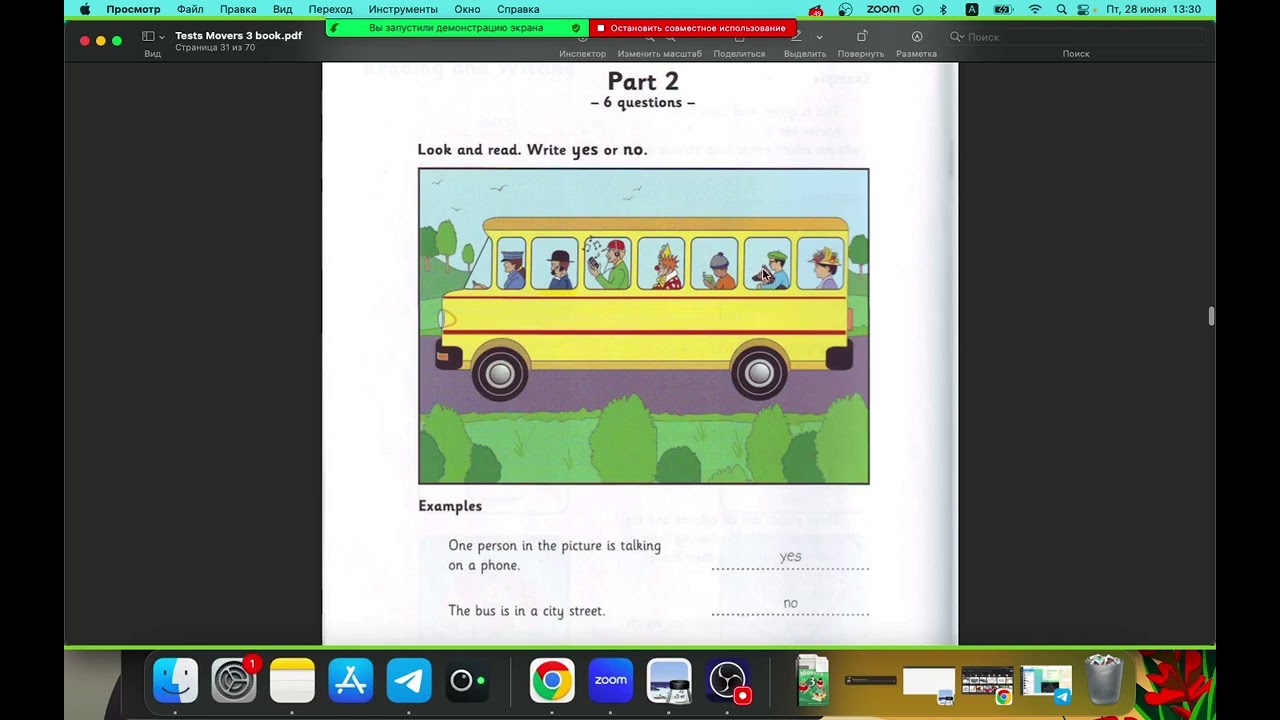Open the Просмотр app menu

click(133, 9)
